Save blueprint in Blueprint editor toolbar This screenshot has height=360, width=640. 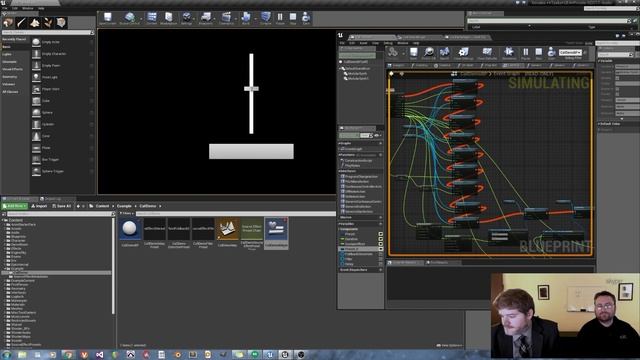pos(413,53)
